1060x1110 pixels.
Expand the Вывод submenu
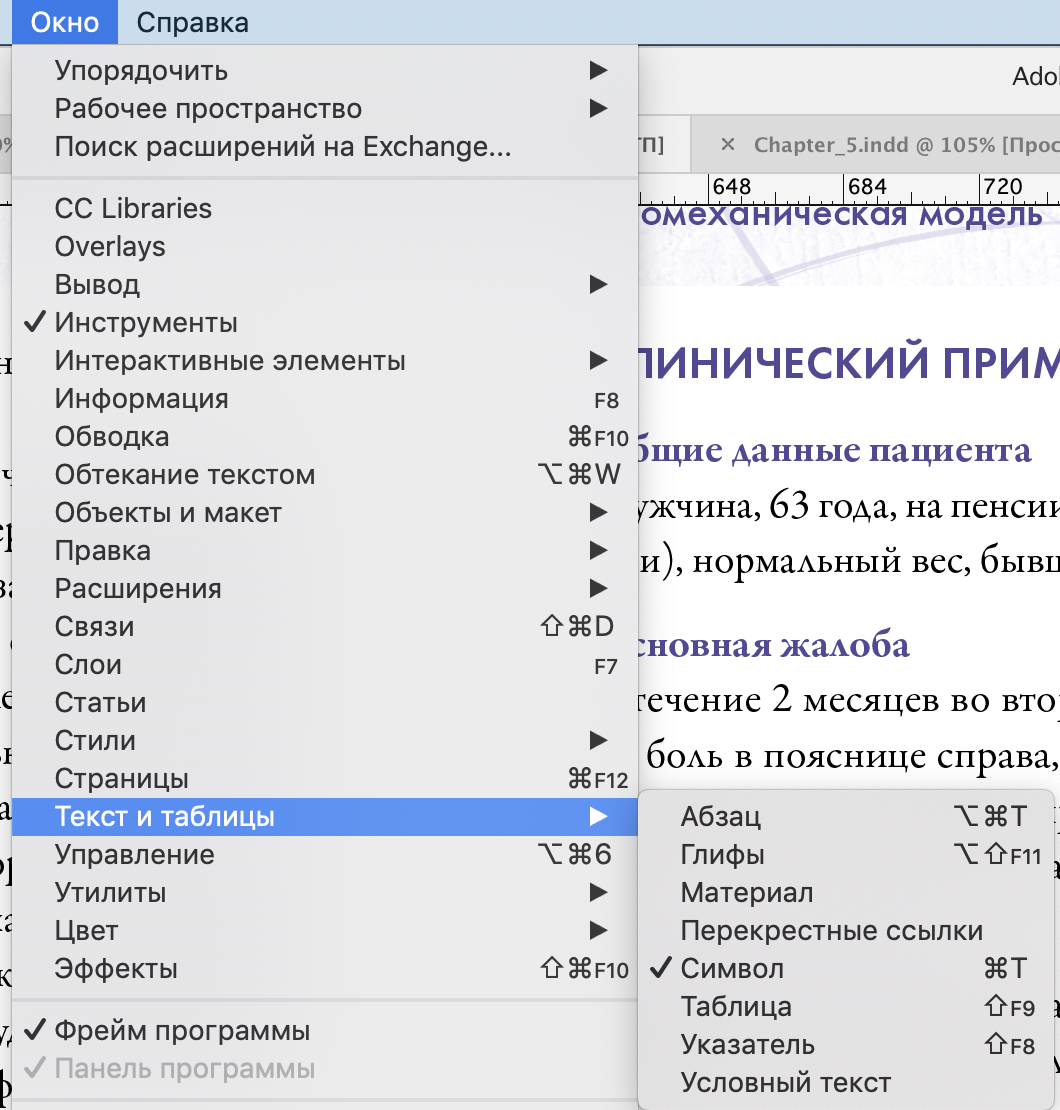(325, 285)
